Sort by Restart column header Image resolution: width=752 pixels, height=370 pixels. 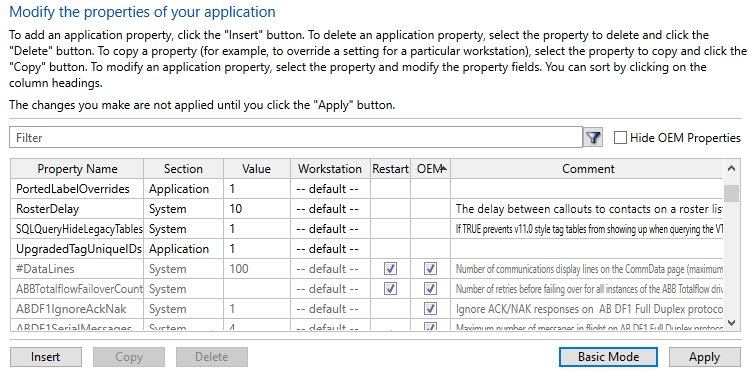tap(390, 169)
